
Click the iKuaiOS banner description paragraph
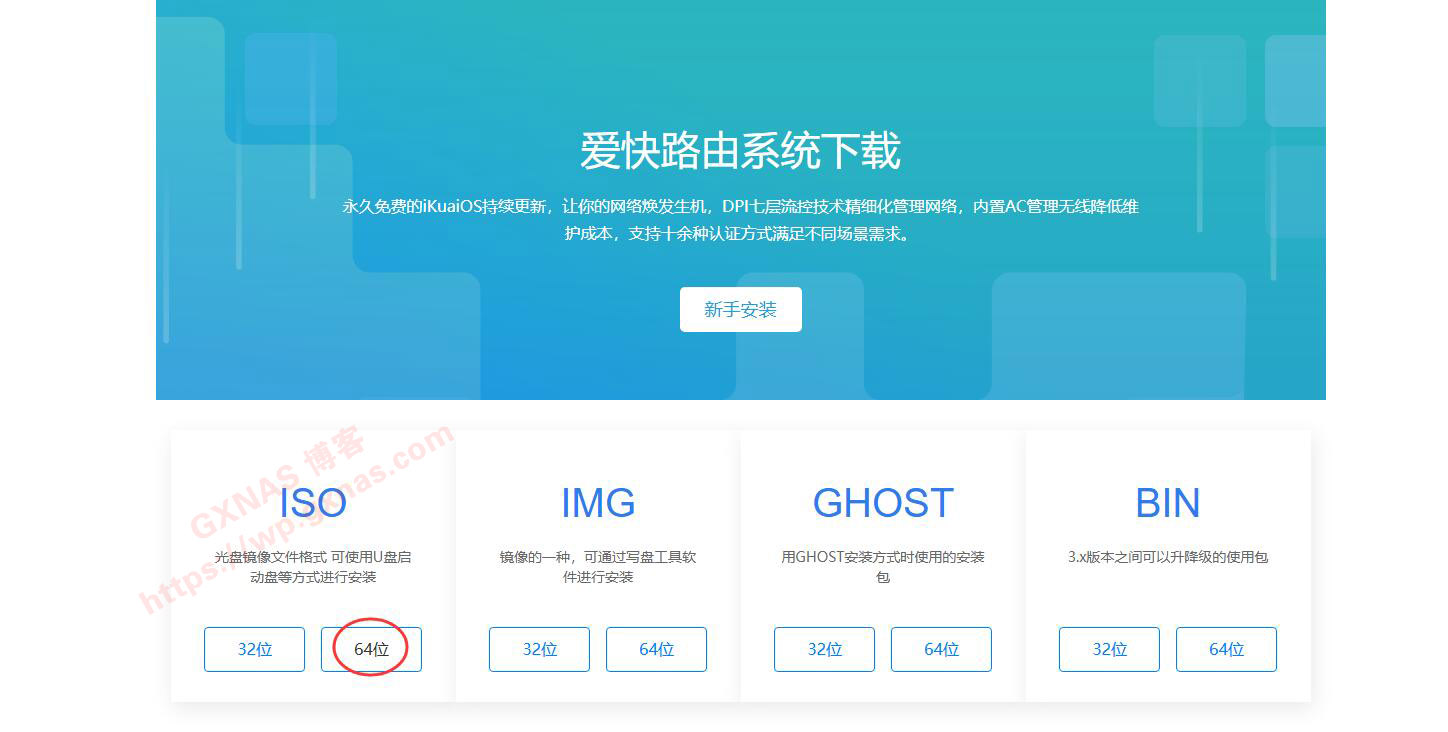(740, 220)
